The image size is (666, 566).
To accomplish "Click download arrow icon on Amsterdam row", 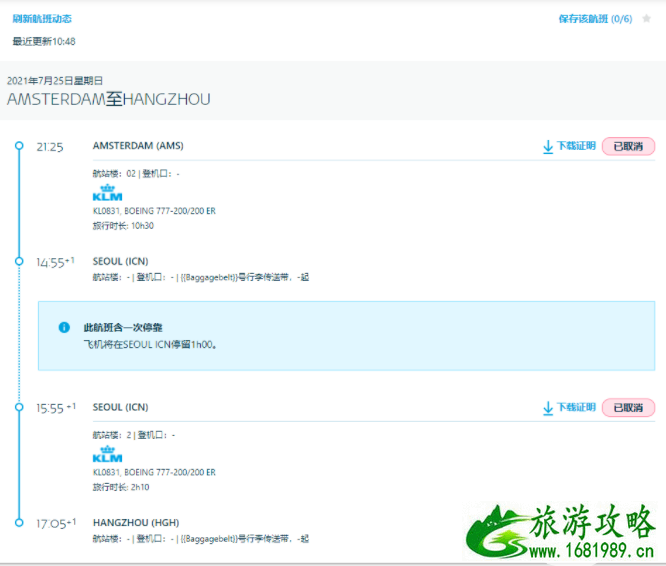I will pyautogui.click(x=548, y=146).
